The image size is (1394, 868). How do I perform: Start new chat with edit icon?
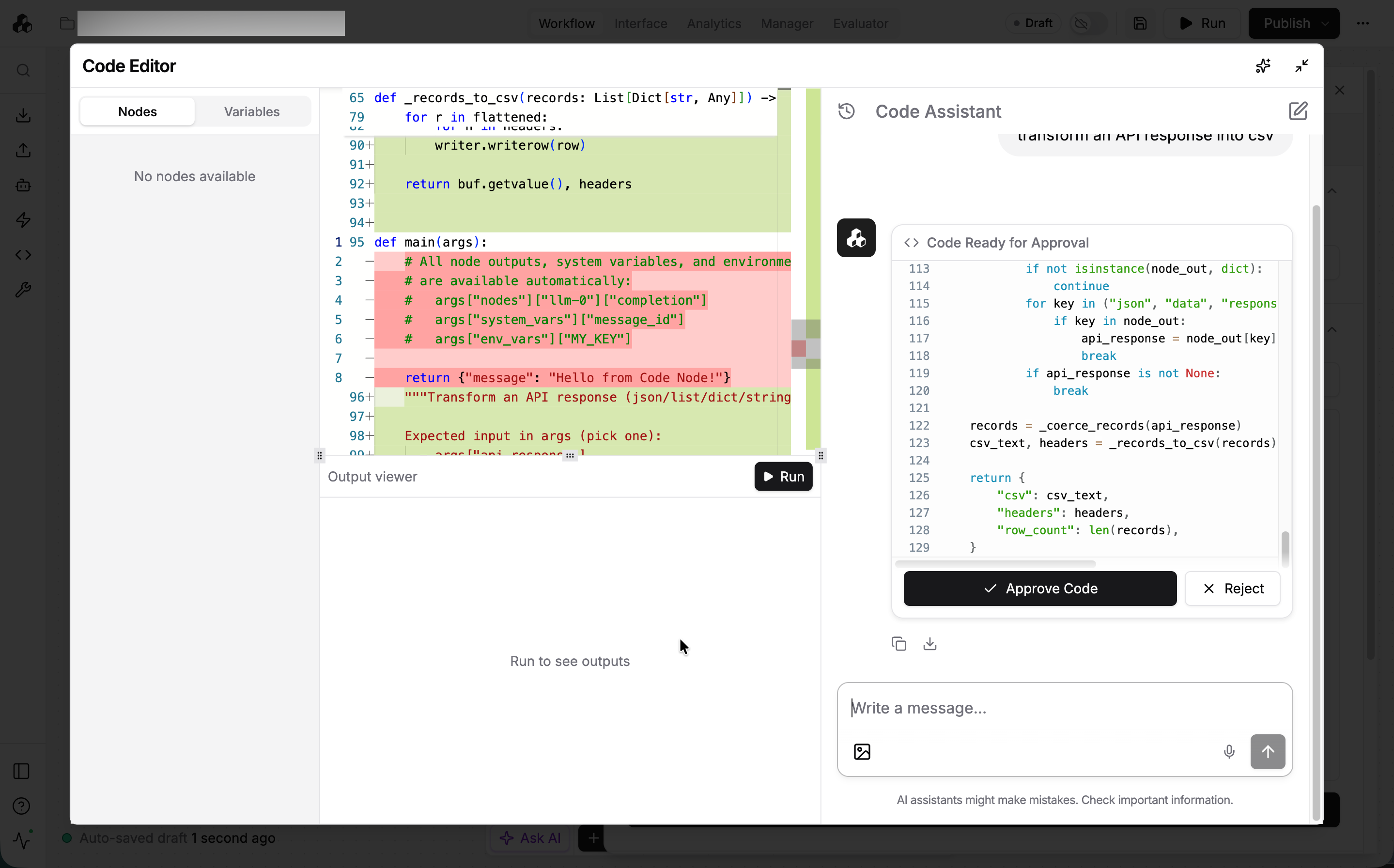pyautogui.click(x=1298, y=111)
